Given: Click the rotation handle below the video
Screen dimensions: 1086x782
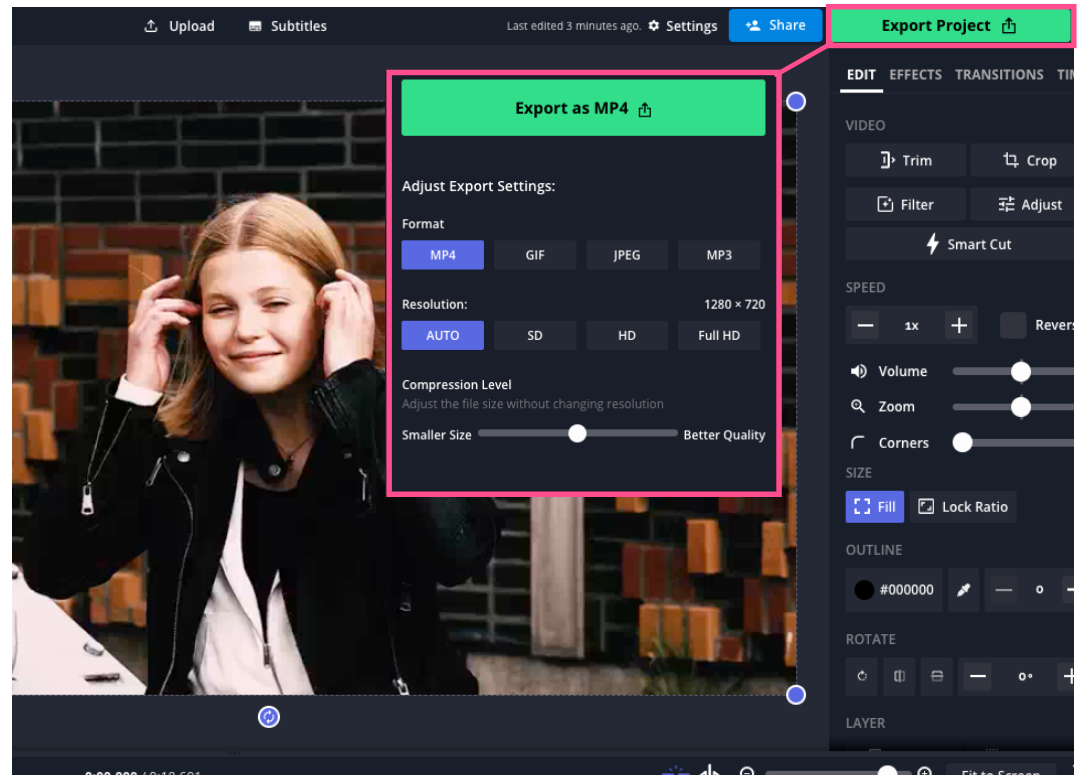Looking at the screenshot, I should pyautogui.click(x=268, y=716).
